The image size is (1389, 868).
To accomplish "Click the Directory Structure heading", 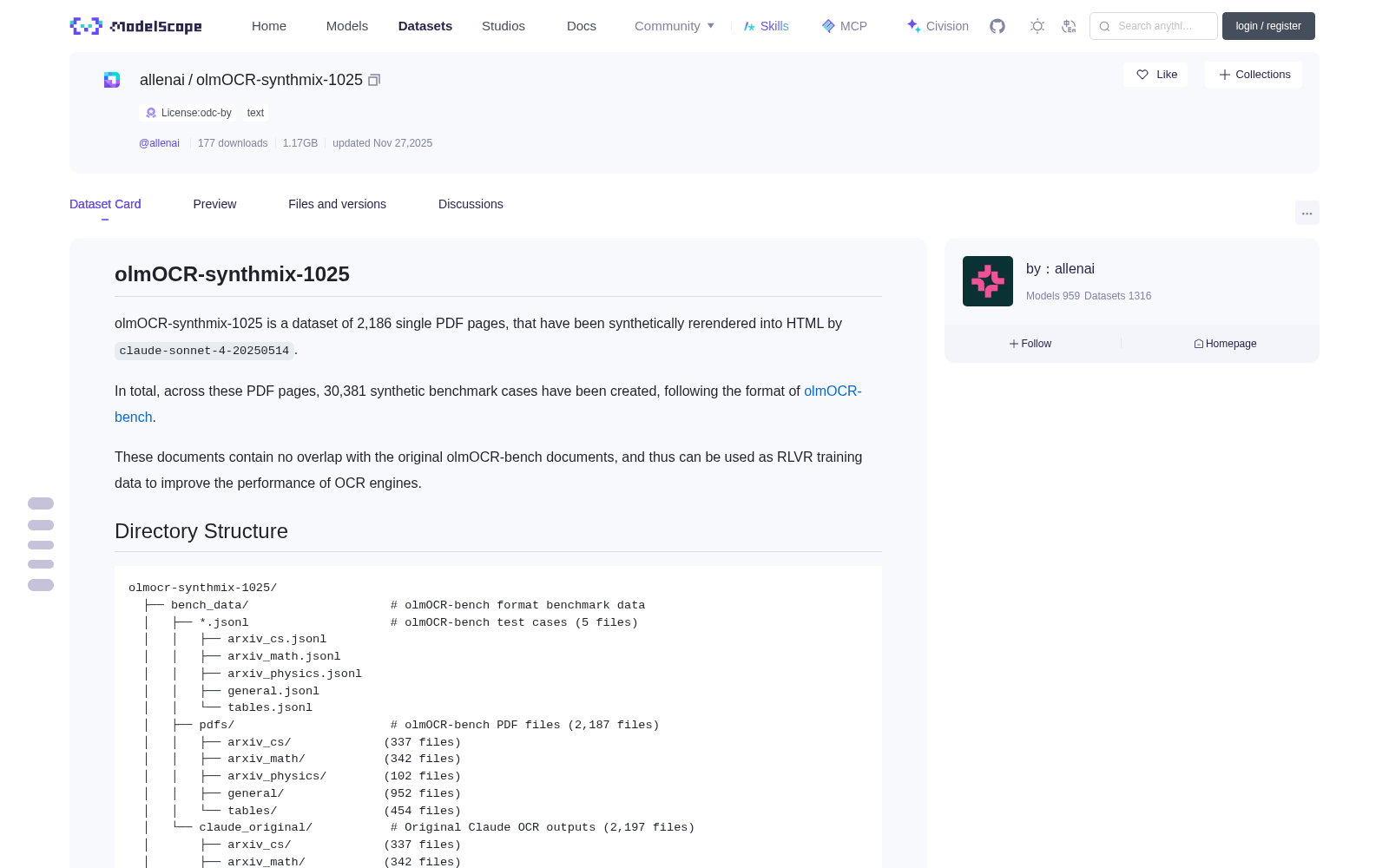I will point(201,531).
